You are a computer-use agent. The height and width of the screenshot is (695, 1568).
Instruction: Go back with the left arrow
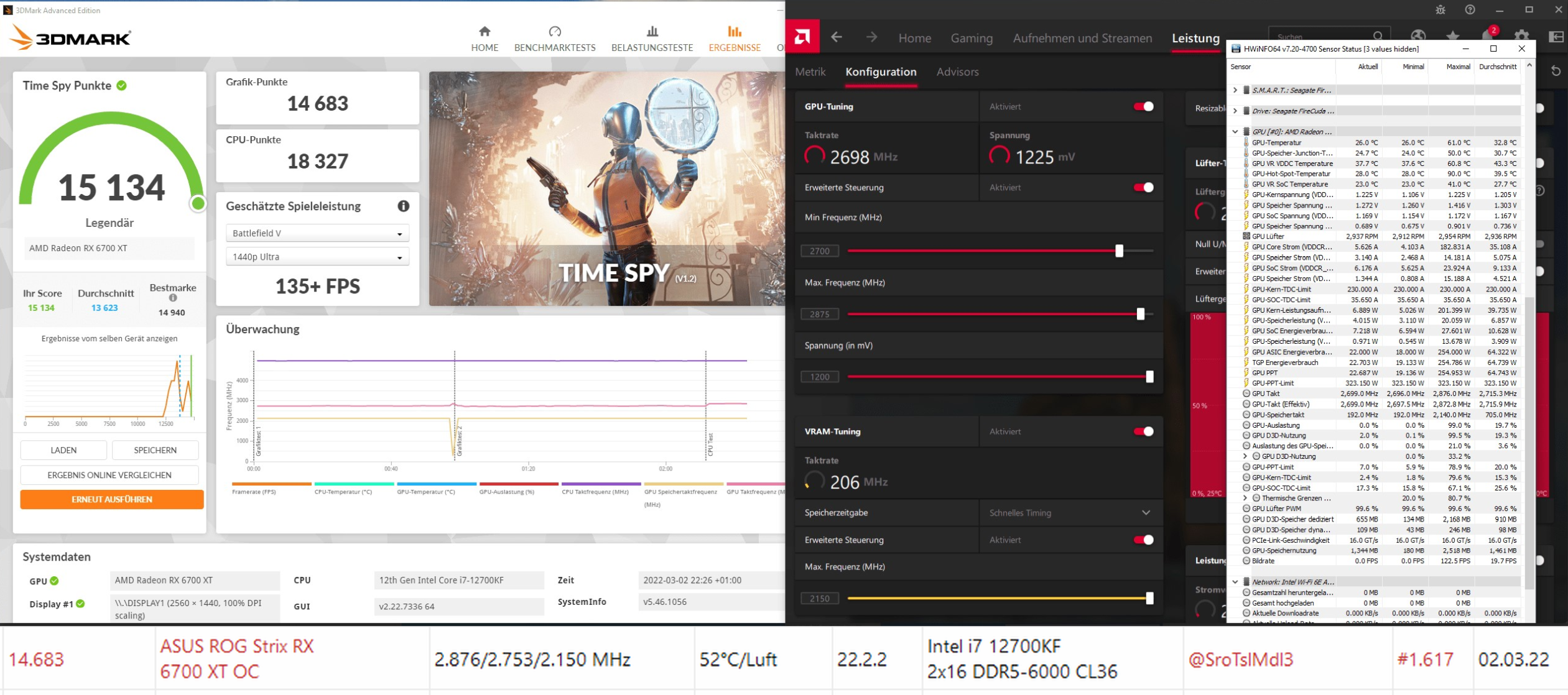pos(837,37)
